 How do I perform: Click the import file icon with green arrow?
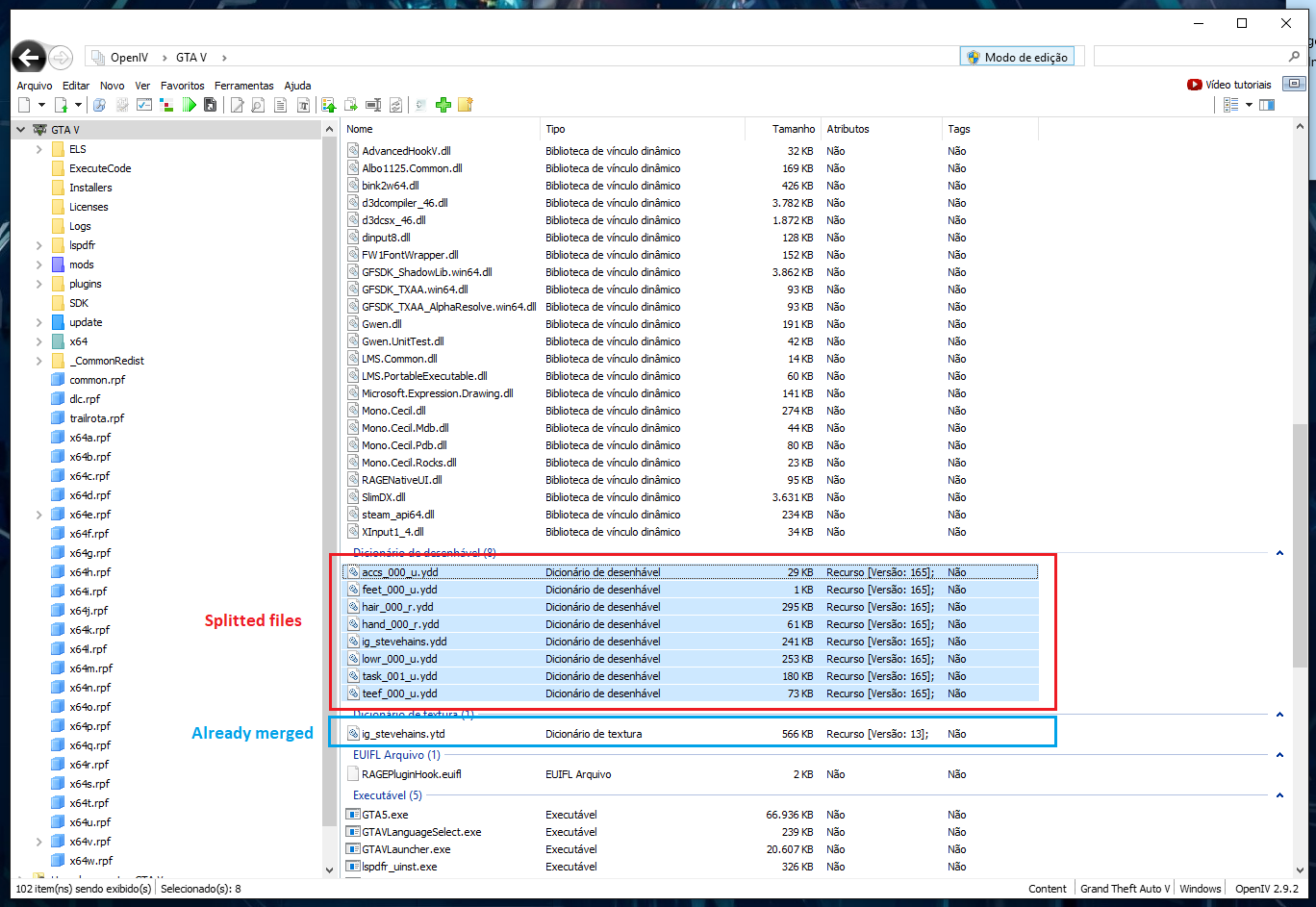(x=61, y=105)
